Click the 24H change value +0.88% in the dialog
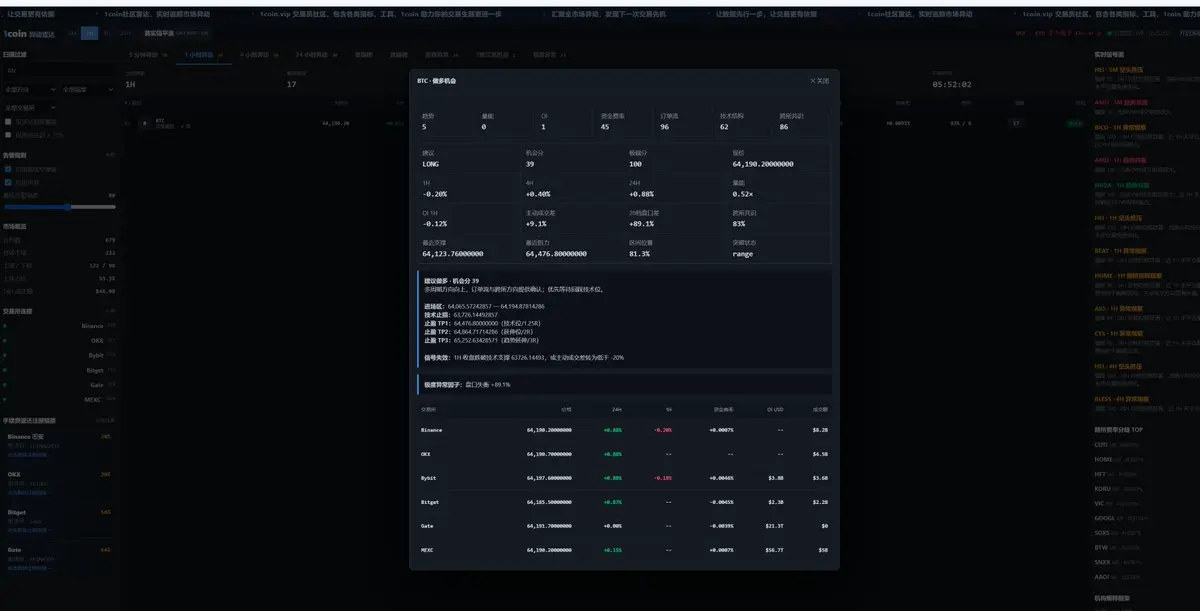1200x611 pixels. pyautogui.click(x=641, y=194)
